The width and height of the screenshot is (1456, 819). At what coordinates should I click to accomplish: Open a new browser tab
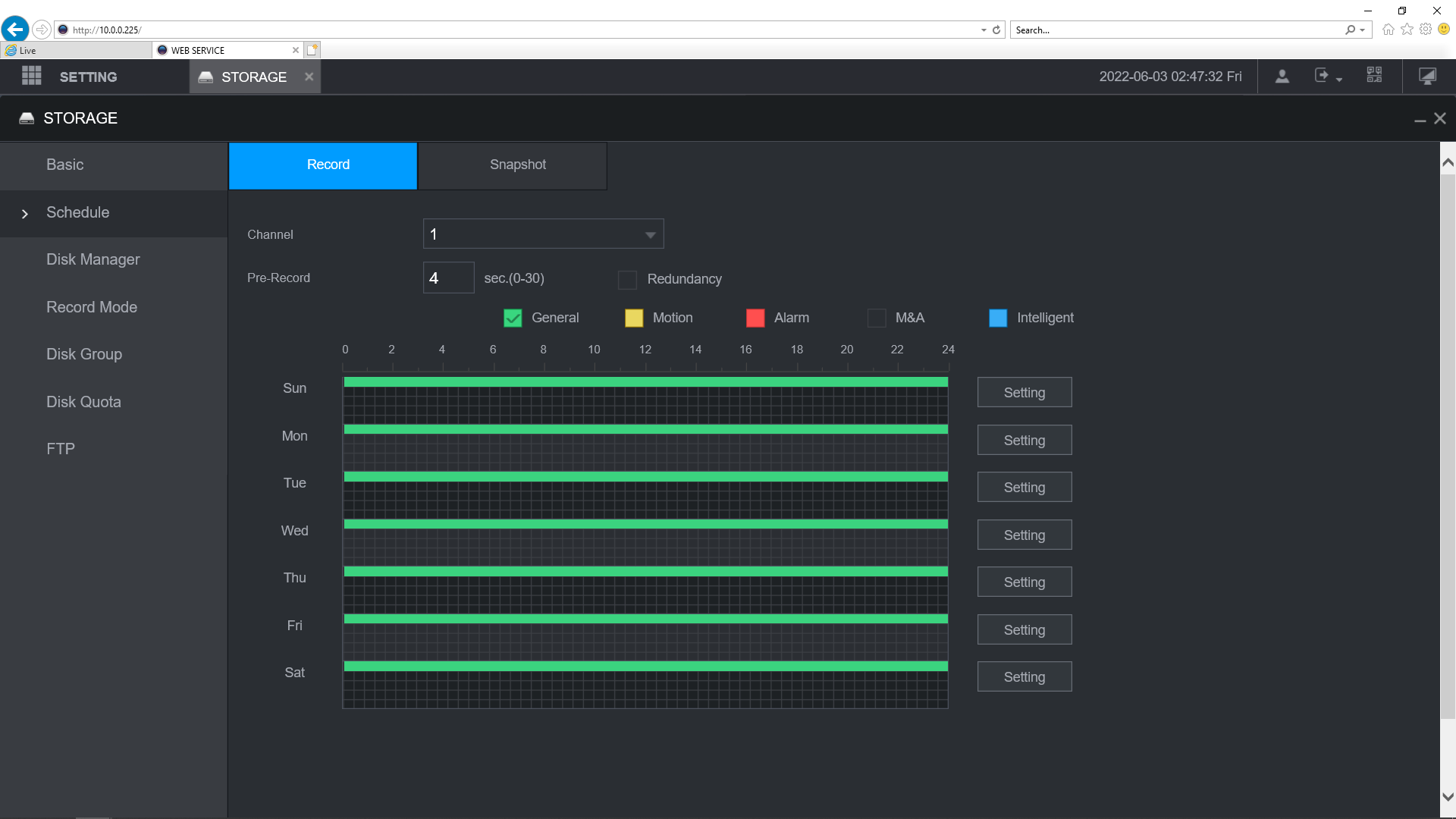[x=312, y=50]
